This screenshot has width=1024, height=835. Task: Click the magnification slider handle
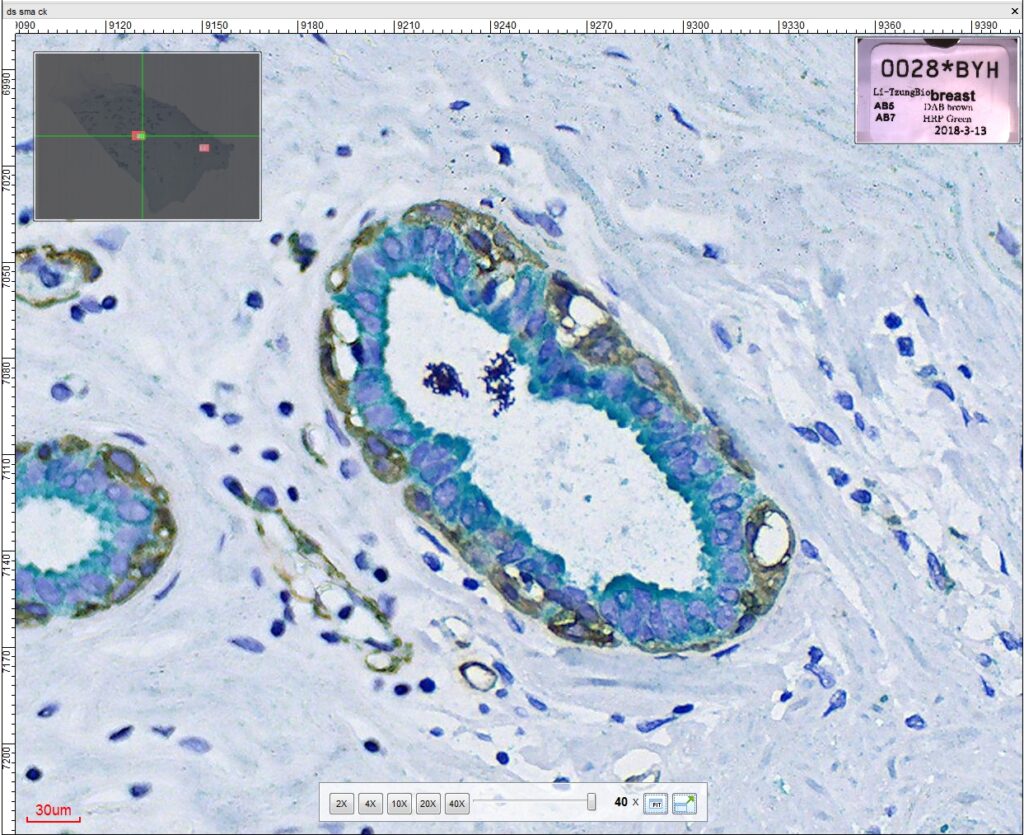point(591,802)
